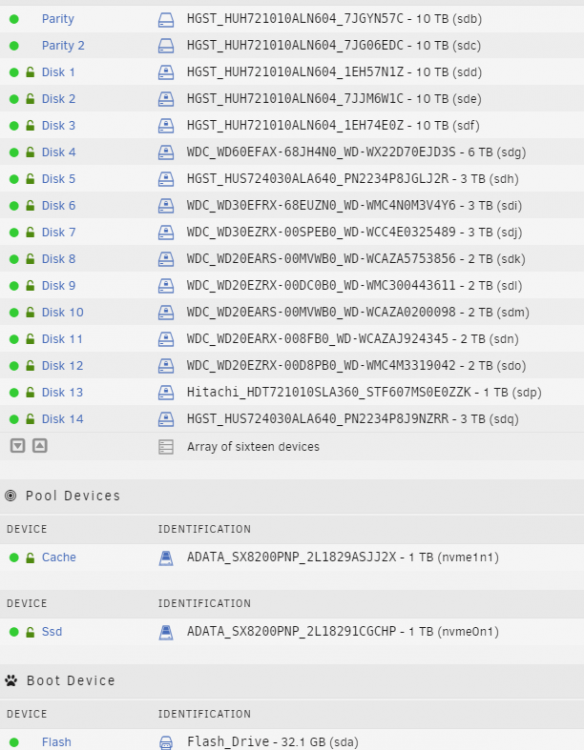Screen dimensions: 584x750
Task: Click the disk icon beside Disk 2 sde
Action: pos(166,99)
